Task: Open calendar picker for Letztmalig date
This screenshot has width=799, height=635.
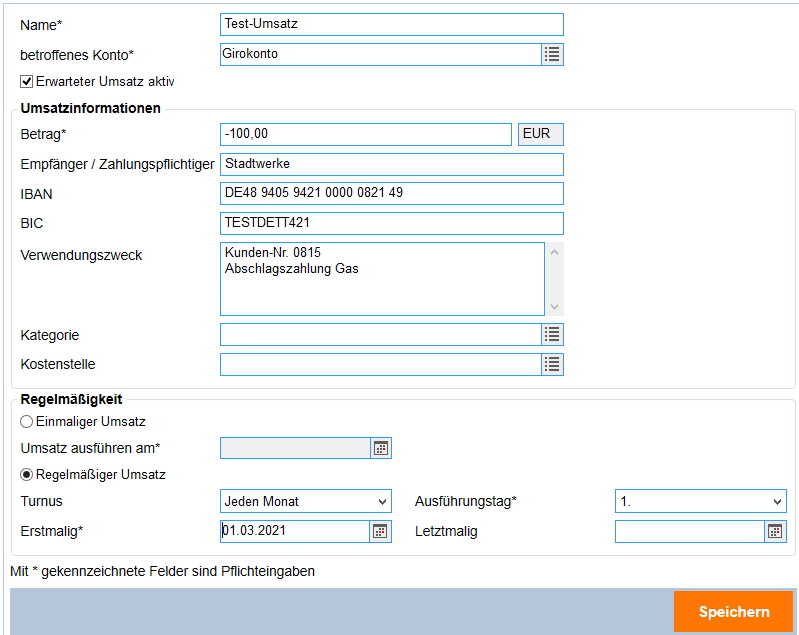Action: tap(775, 531)
